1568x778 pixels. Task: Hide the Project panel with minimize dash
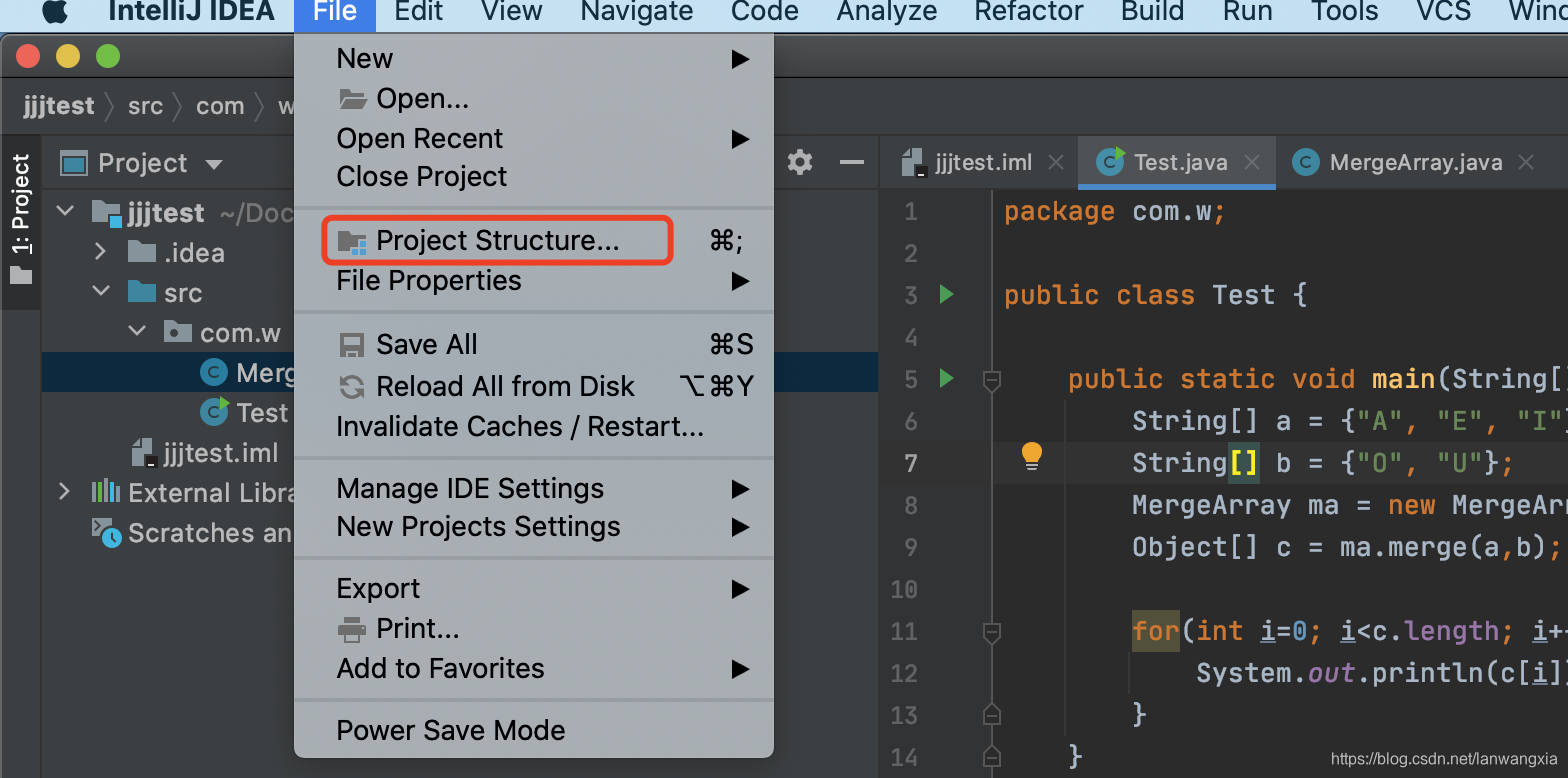[x=851, y=162]
